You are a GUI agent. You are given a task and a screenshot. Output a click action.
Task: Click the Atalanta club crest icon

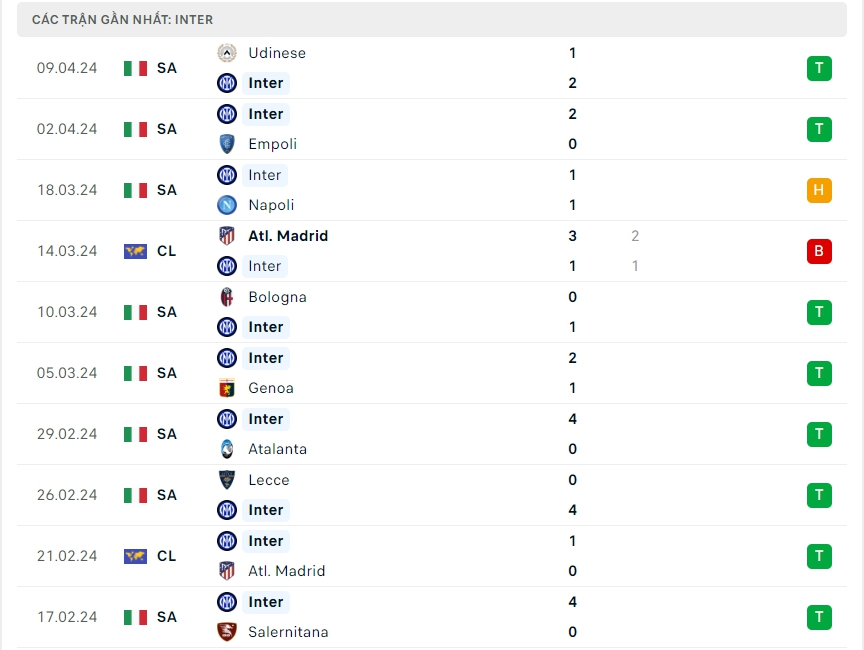tap(227, 449)
